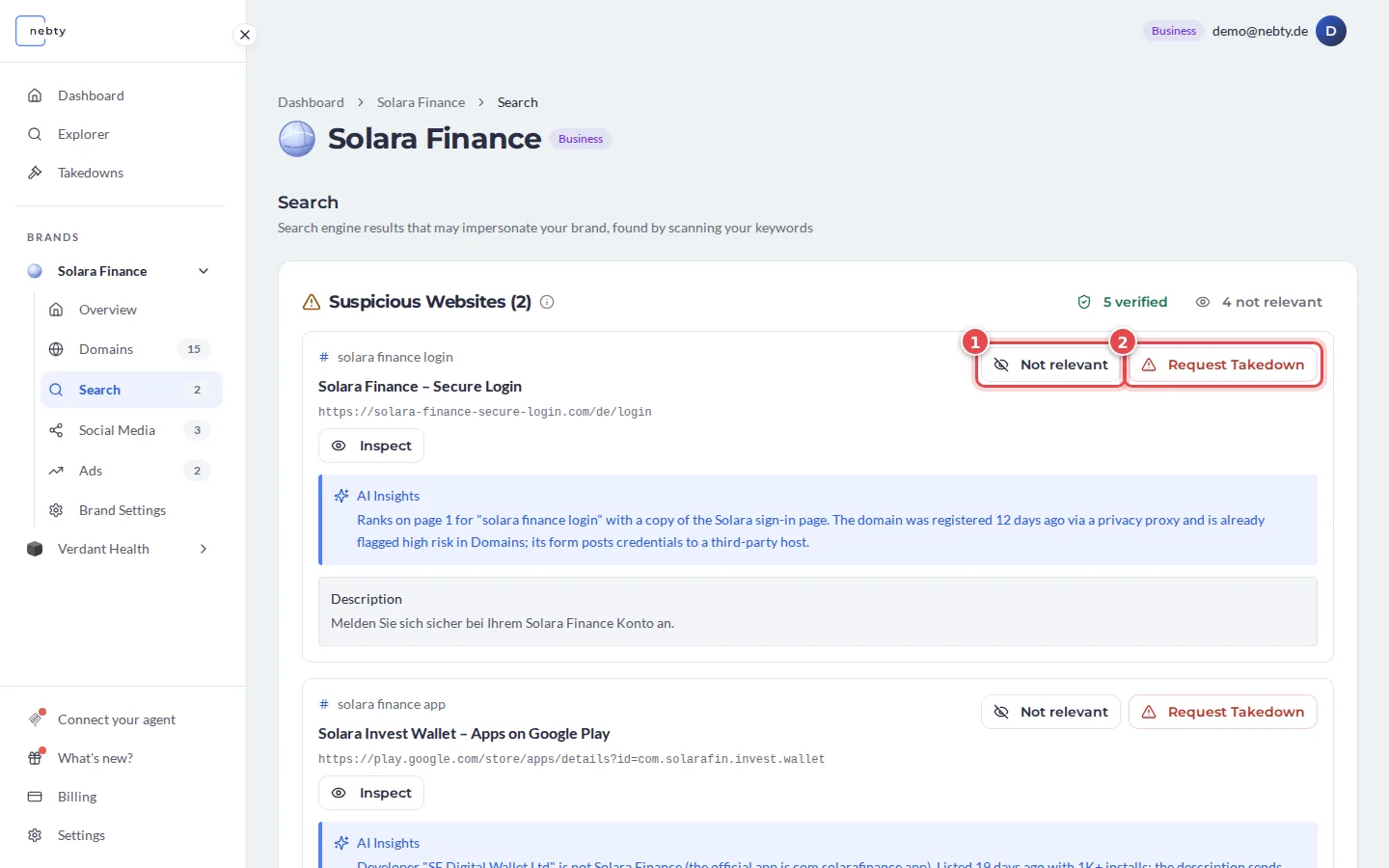Click the 'solara finance login' keyword tag
Image resolution: width=1389 pixels, height=868 pixels.
tap(386, 357)
